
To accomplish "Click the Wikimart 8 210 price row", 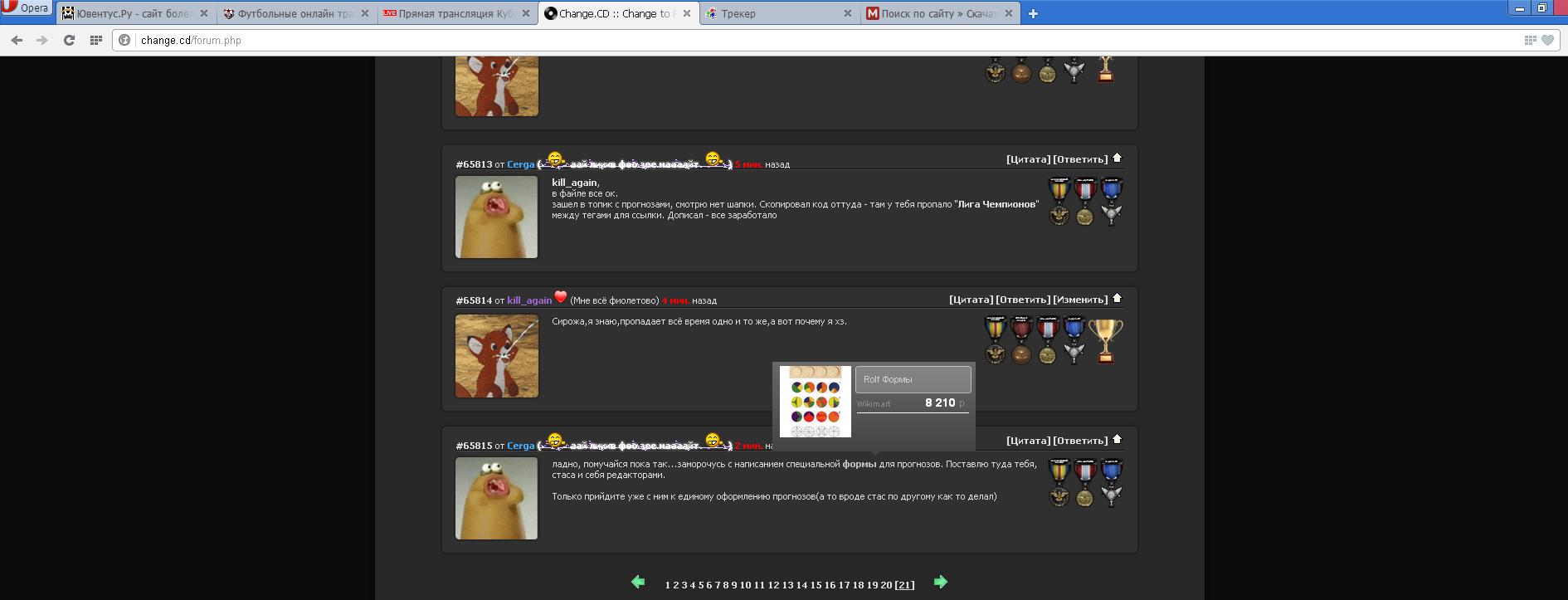I will 913,403.
